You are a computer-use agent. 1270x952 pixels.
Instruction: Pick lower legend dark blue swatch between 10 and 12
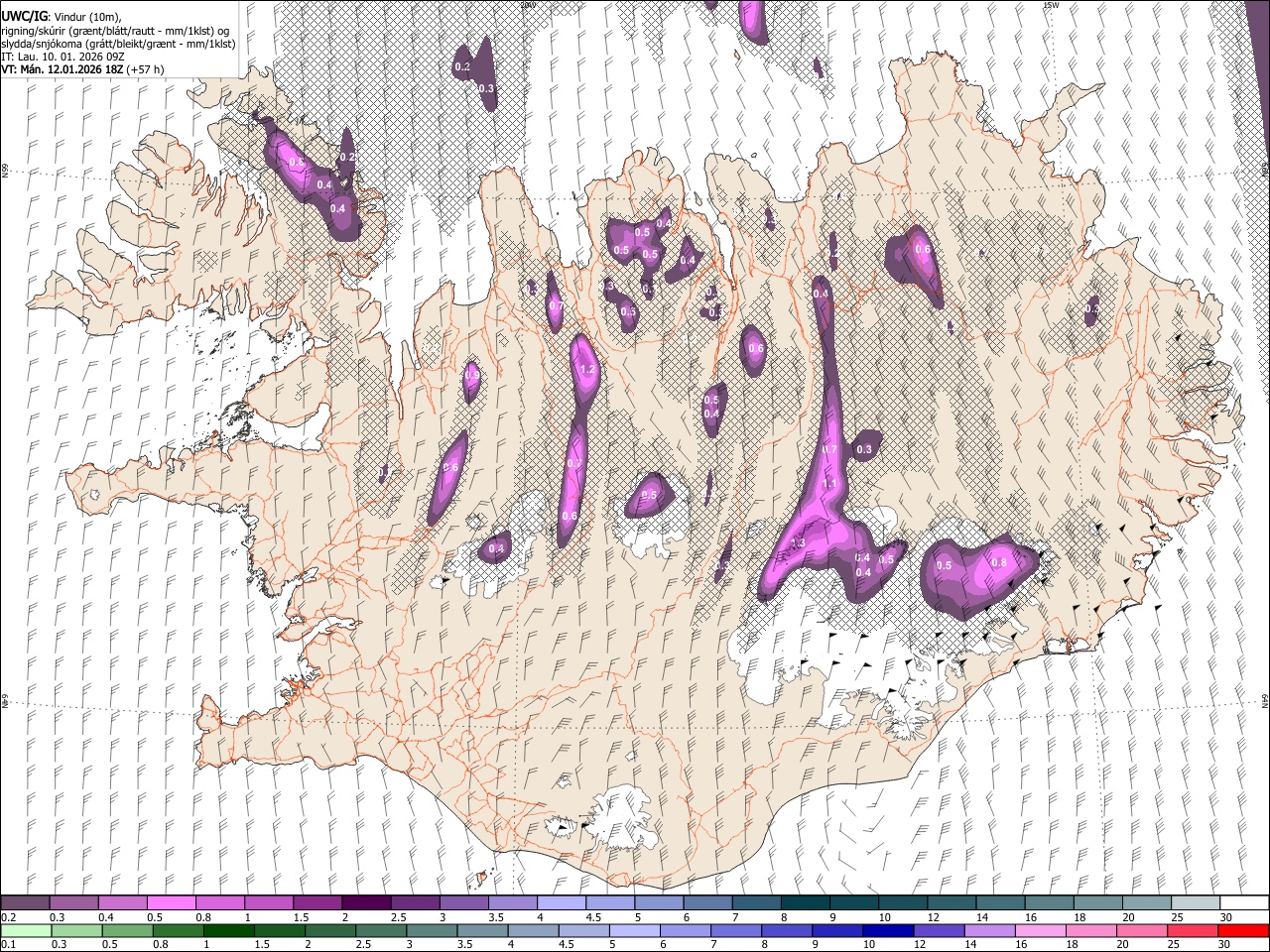pos(889,930)
